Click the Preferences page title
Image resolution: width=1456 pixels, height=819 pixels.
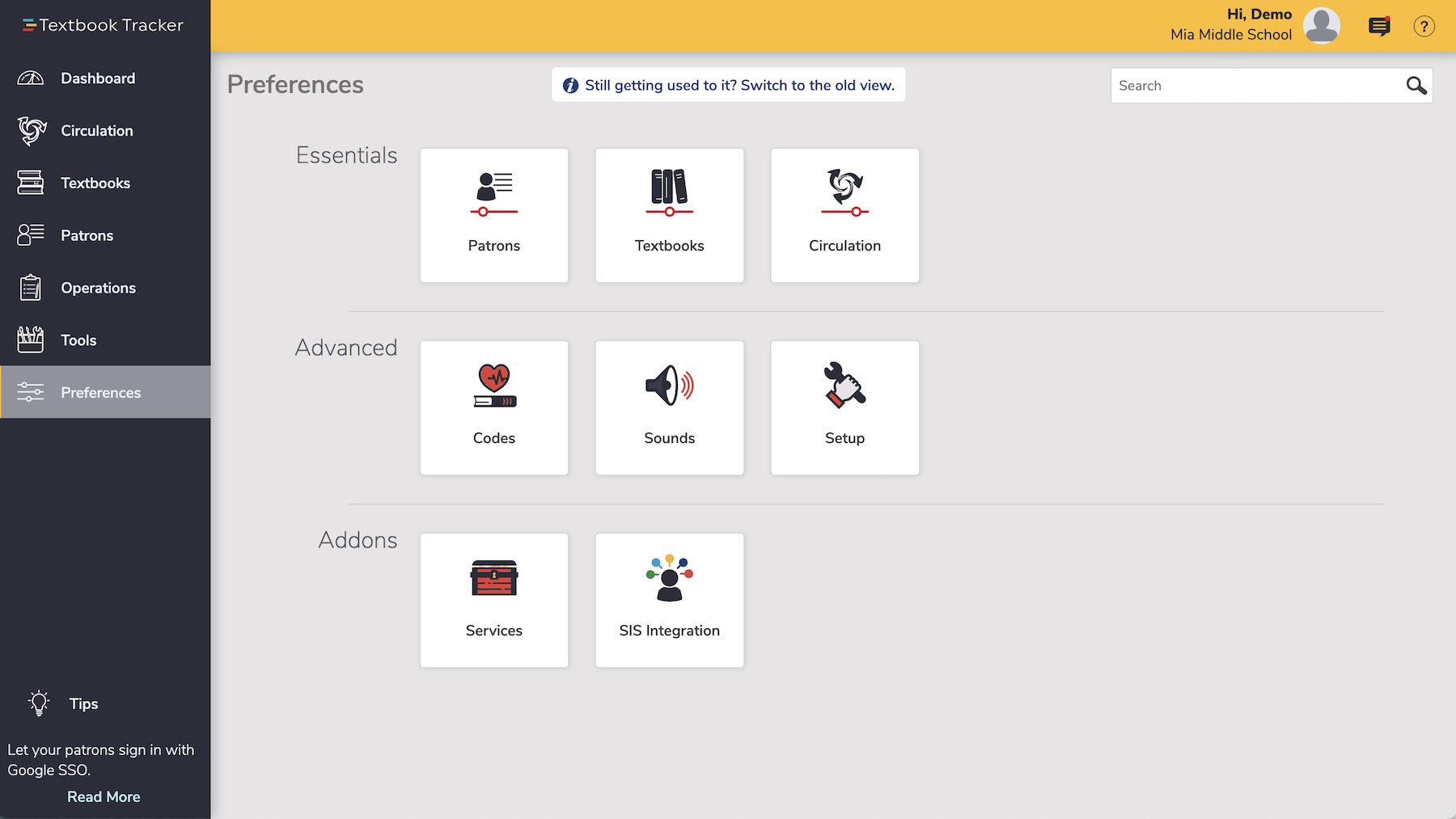(295, 85)
